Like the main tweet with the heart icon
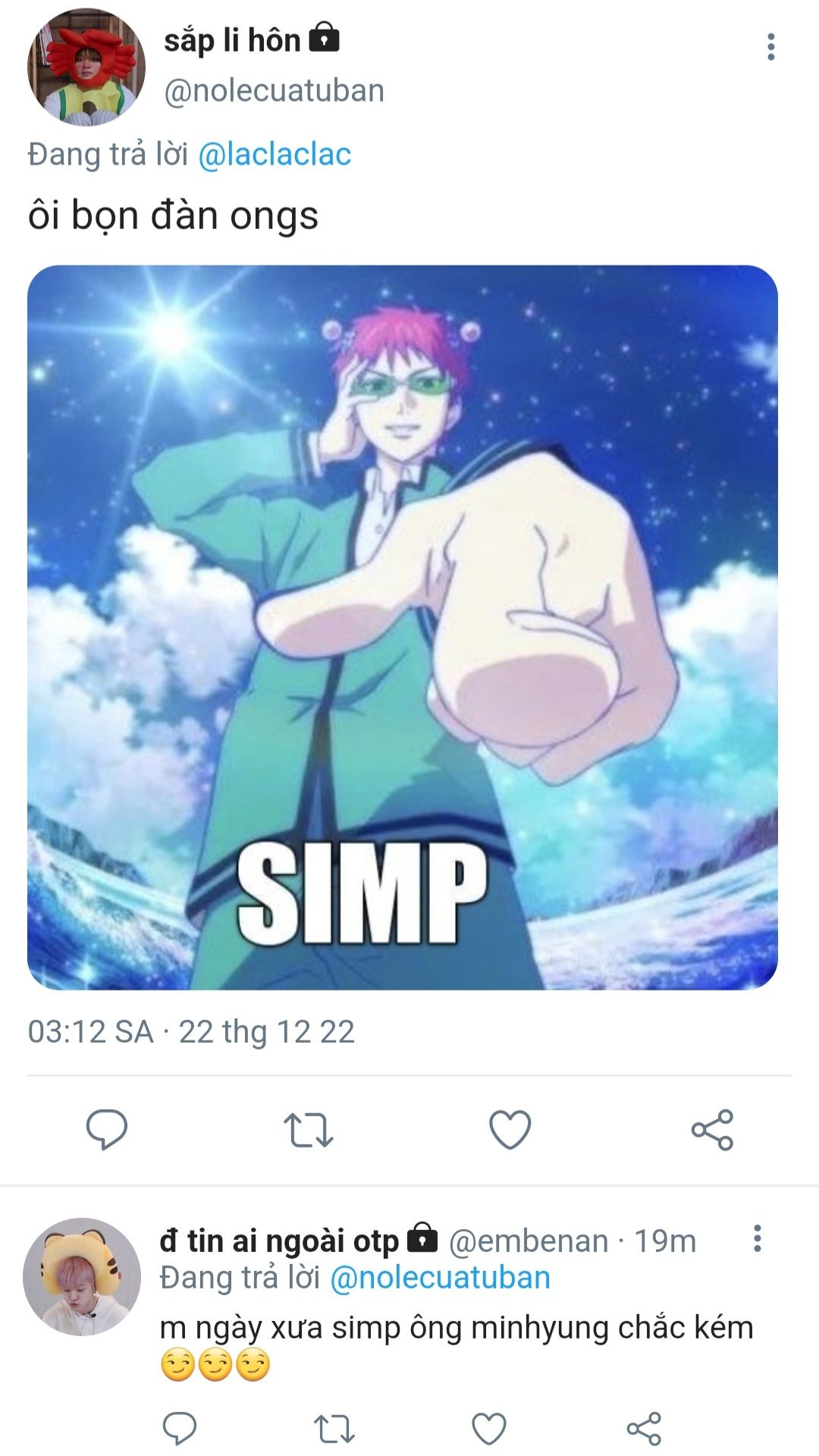Image resolution: width=819 pixels, height=1456 pixels. pyautogui.click(x=510, y=1129)
